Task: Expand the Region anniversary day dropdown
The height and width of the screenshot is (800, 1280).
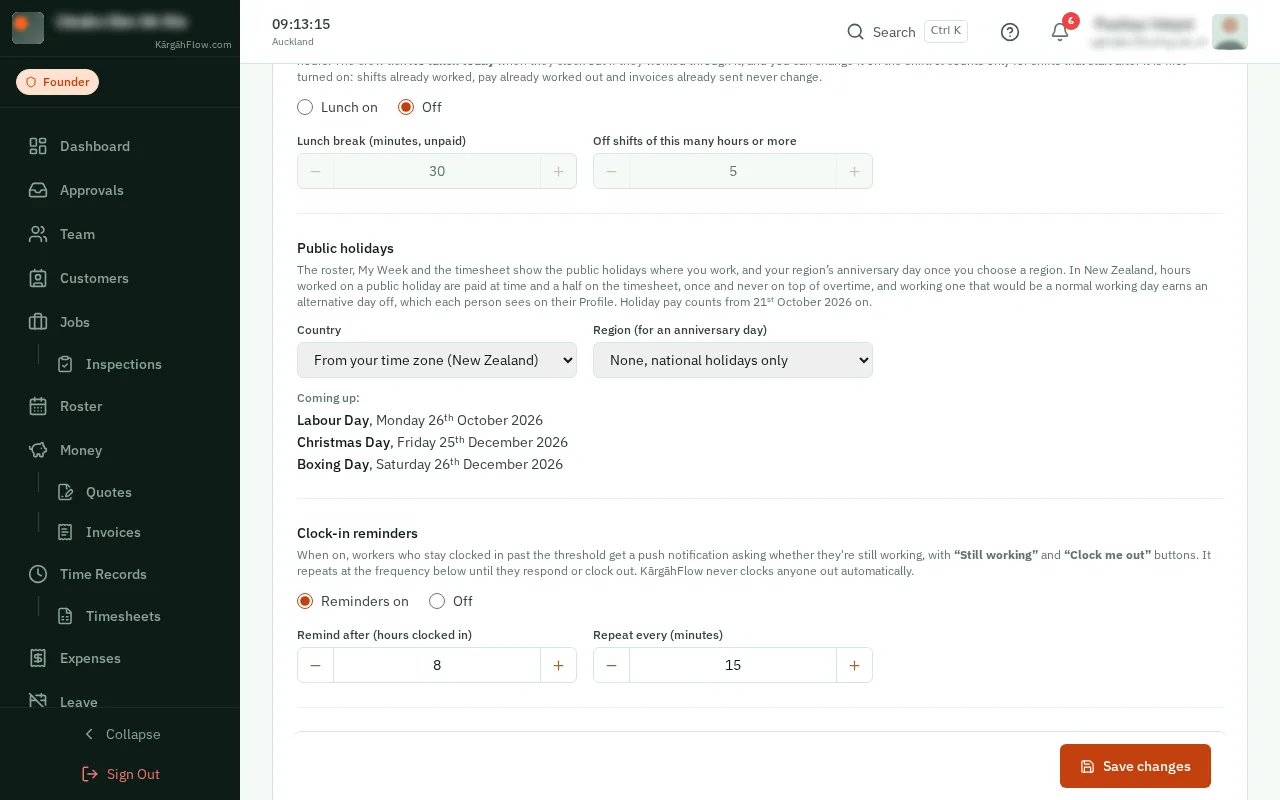Action: (x=733, y=360)
